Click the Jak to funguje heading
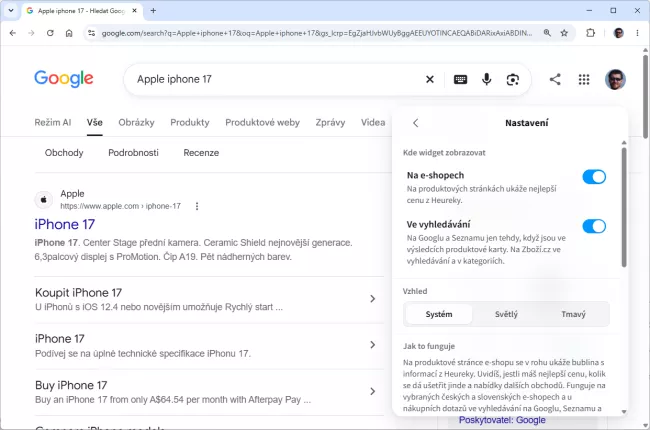Screen dimensions: 650x430 429,346
